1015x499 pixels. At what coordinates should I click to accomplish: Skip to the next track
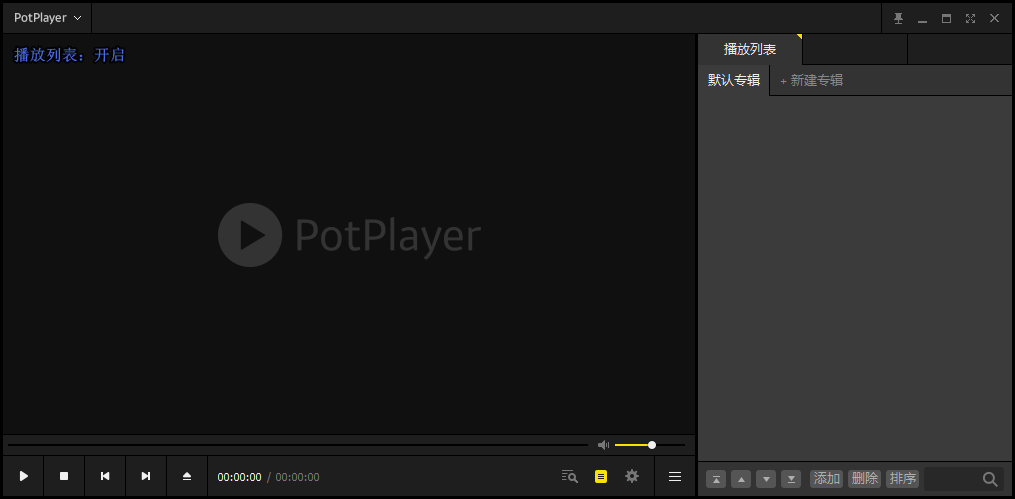pyautogui.click(x=146, y=476)
